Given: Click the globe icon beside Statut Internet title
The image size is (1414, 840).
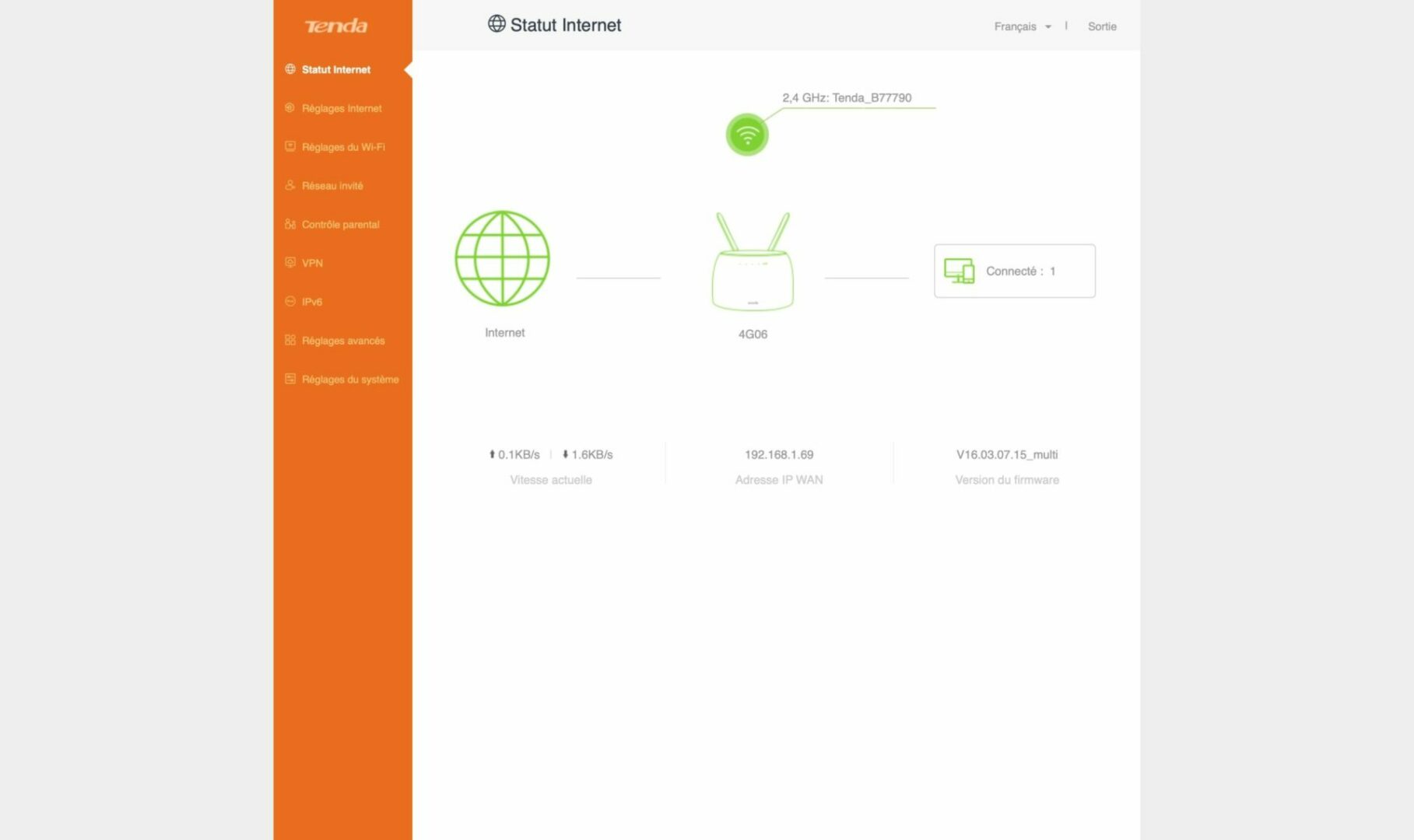Looking at the screenshot, I should pos(496,24).
